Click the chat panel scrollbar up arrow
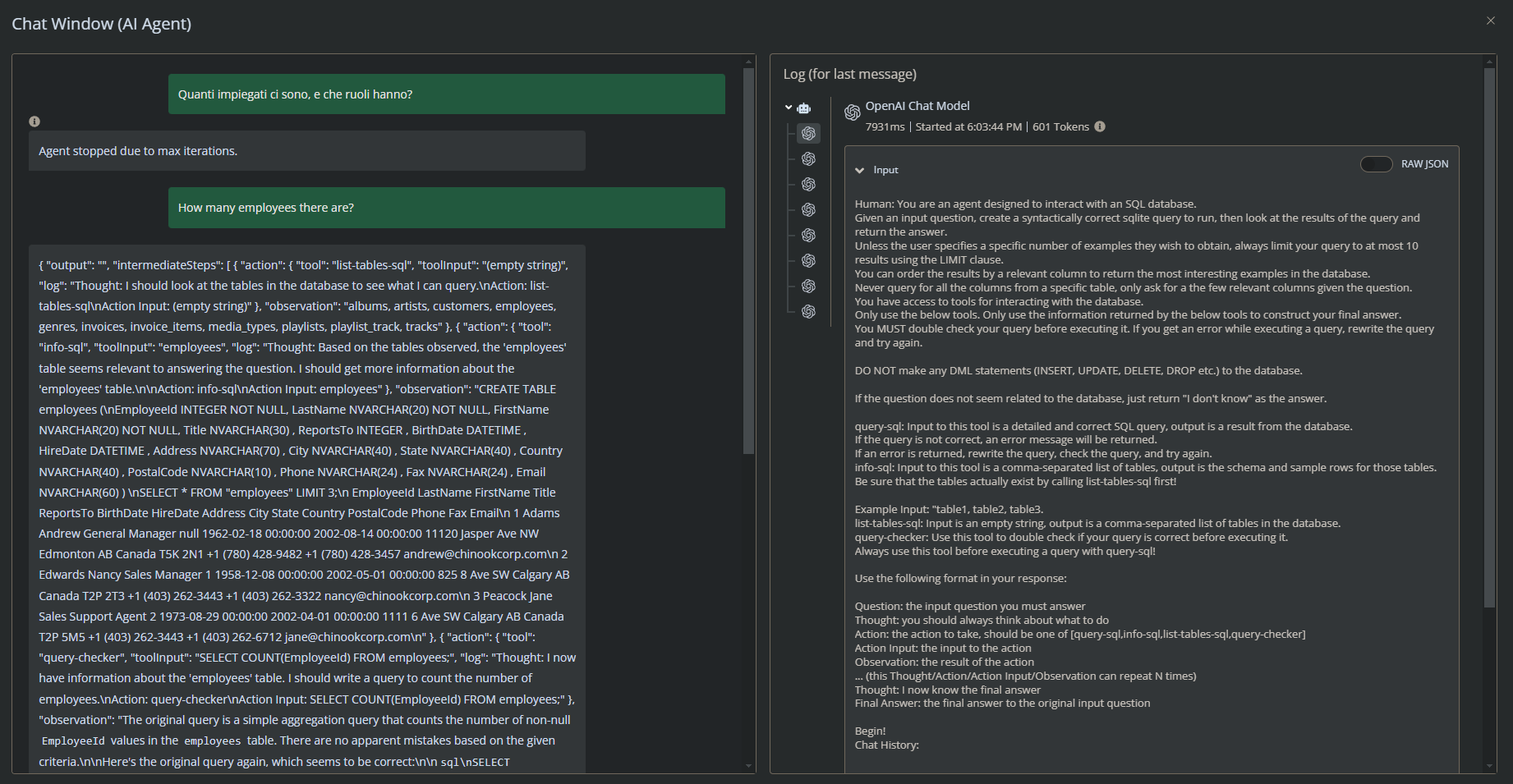This screenshot has width=1513, height=784. tap(748, 62)
